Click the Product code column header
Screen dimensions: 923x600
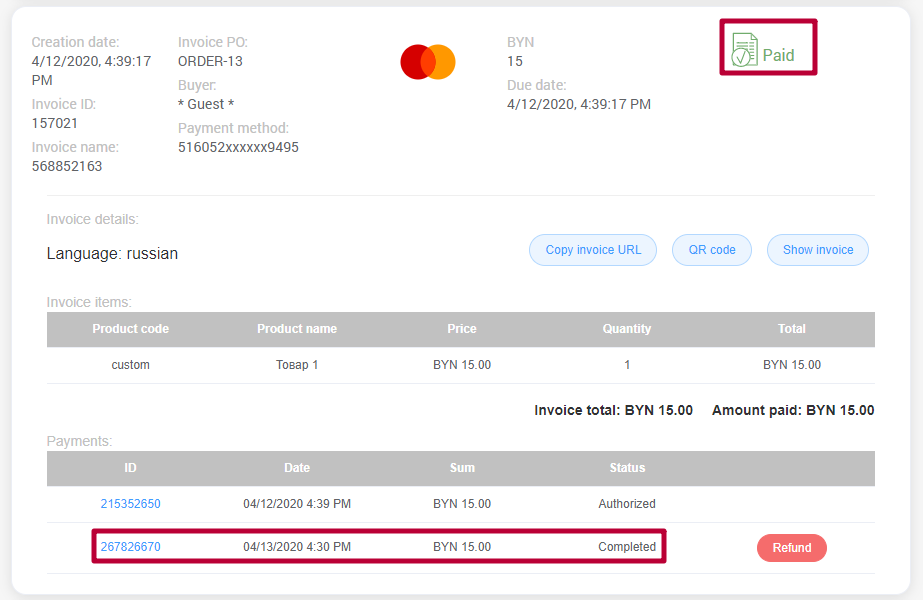pyautogui.click(x=130, y=328)
